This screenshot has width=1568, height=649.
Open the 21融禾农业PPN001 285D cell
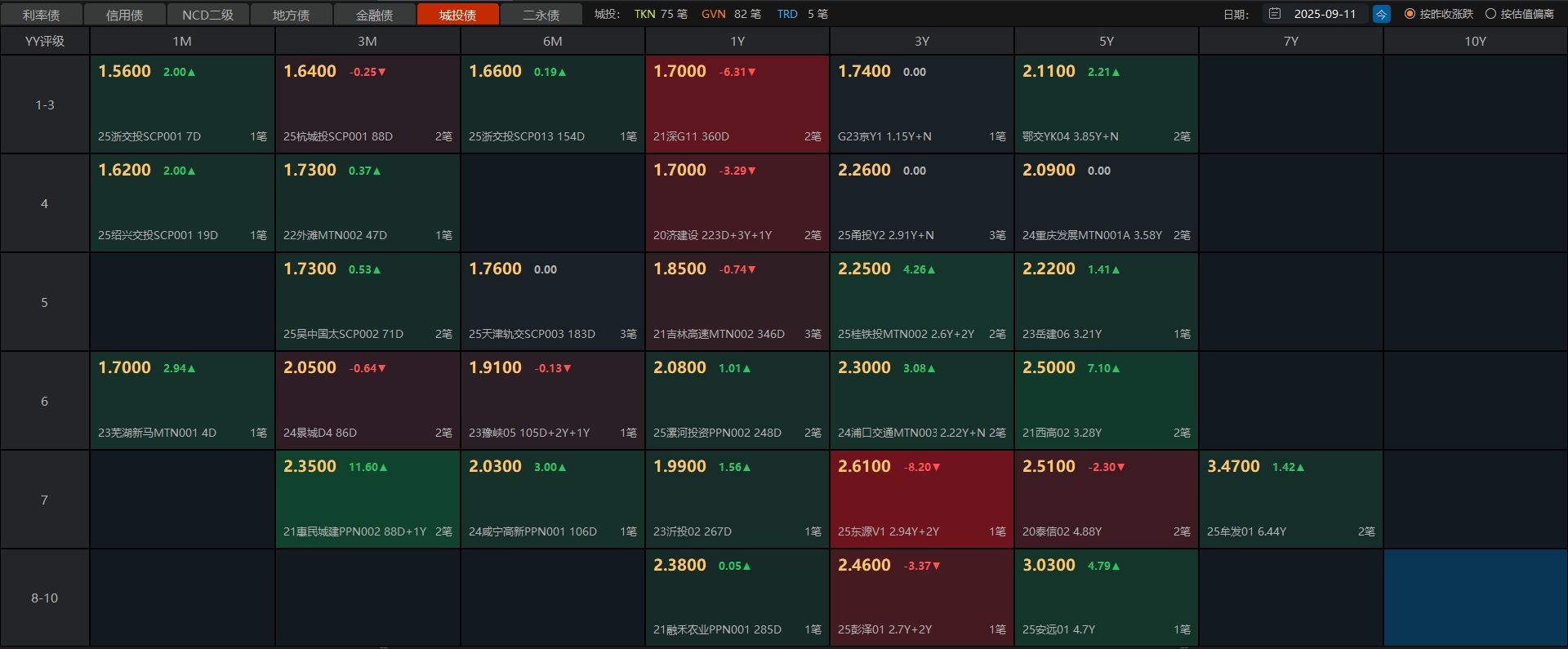[x=737, y=598]
